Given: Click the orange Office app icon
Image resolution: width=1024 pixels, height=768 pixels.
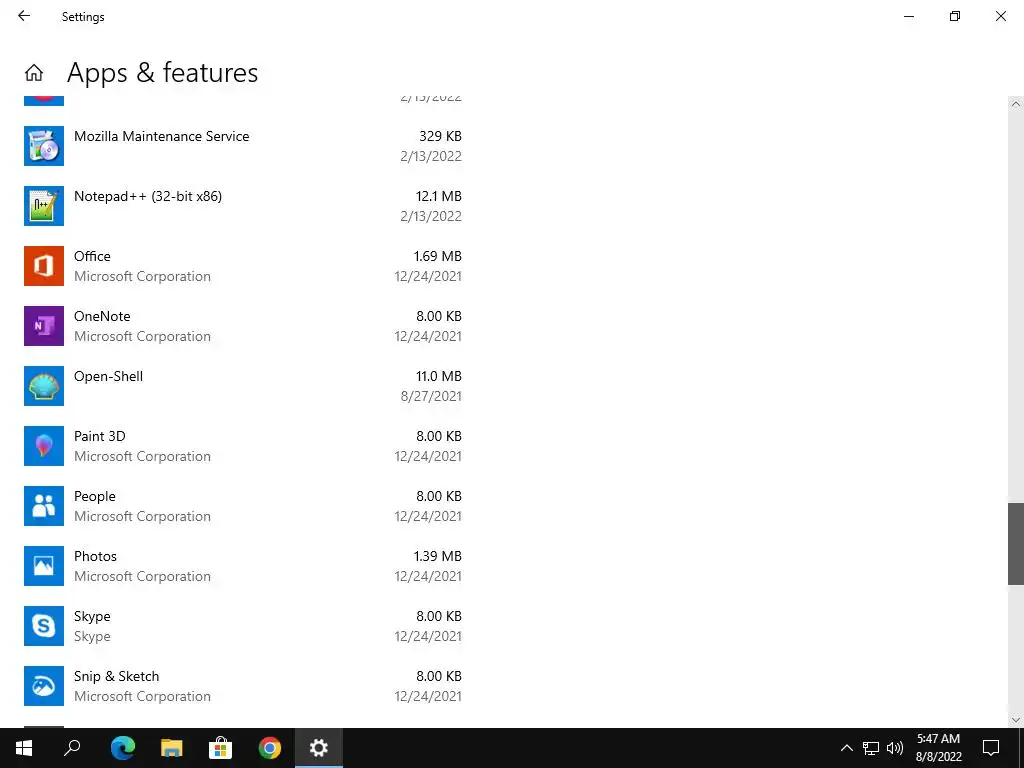Looking at the screenshot, I should (x=44, y=266).
